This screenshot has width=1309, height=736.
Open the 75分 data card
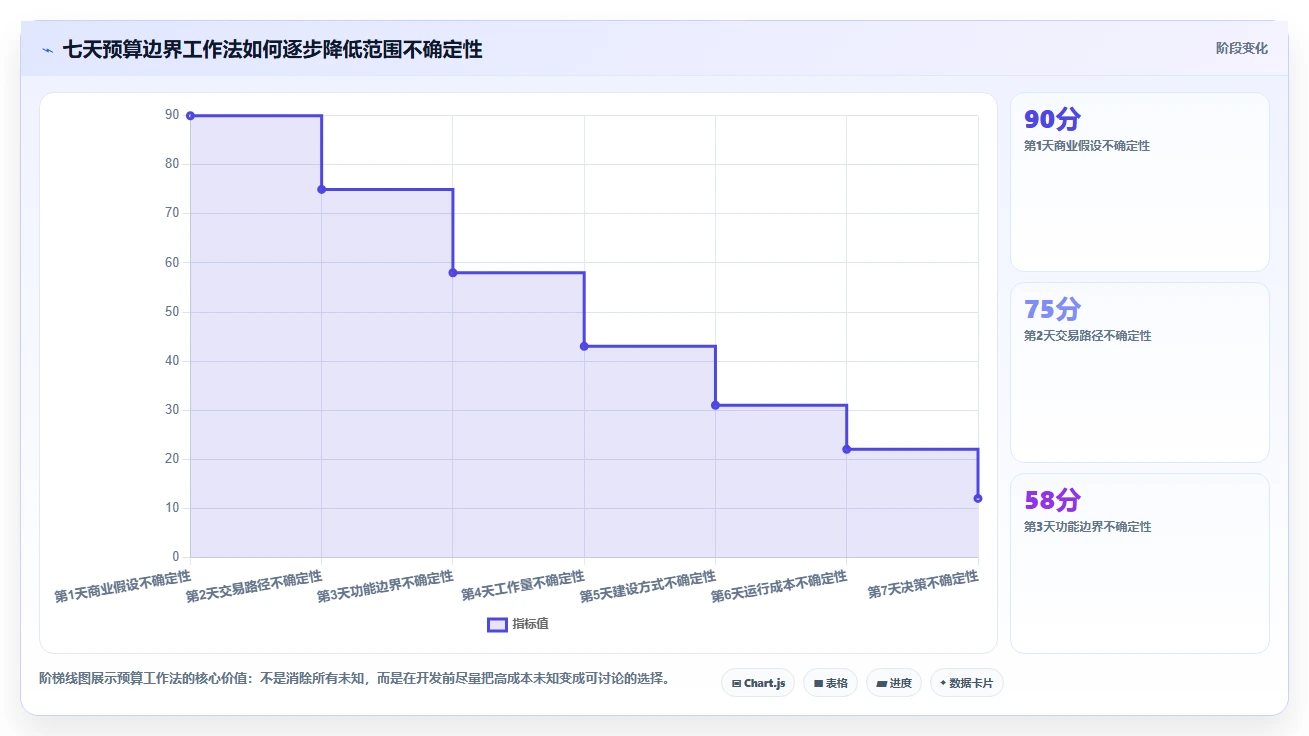pos(1140,372)
